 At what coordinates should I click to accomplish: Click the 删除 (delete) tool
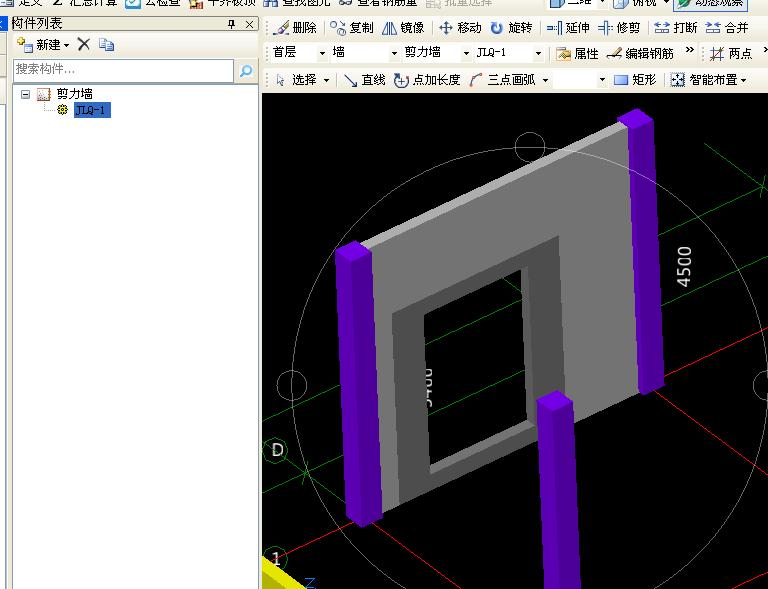(x=295, y=28)
